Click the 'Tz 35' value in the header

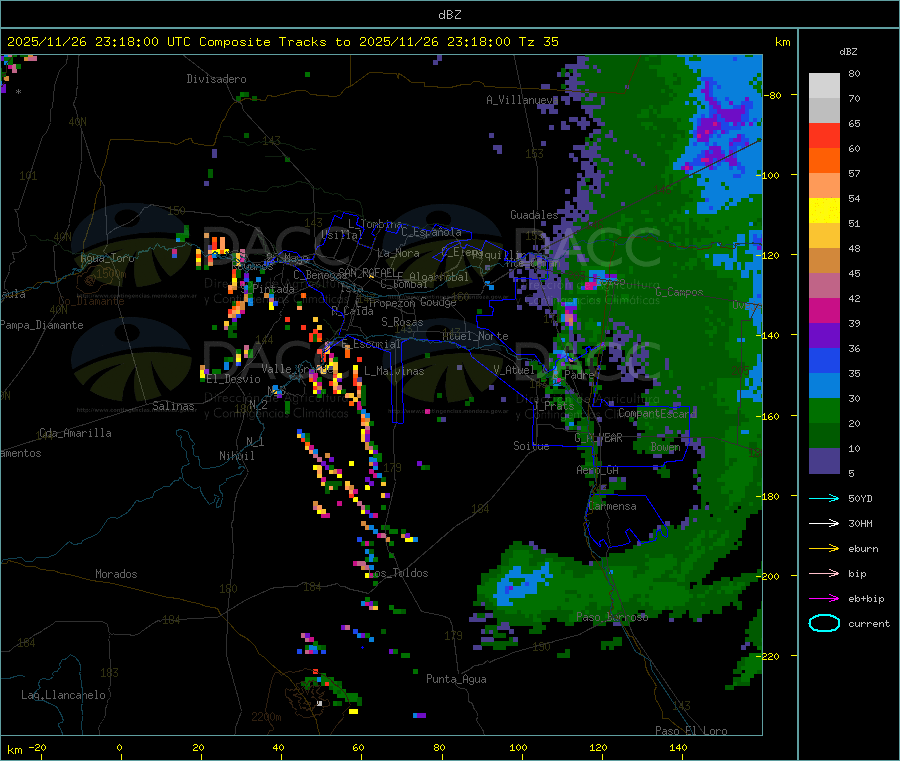click(538, 42)
